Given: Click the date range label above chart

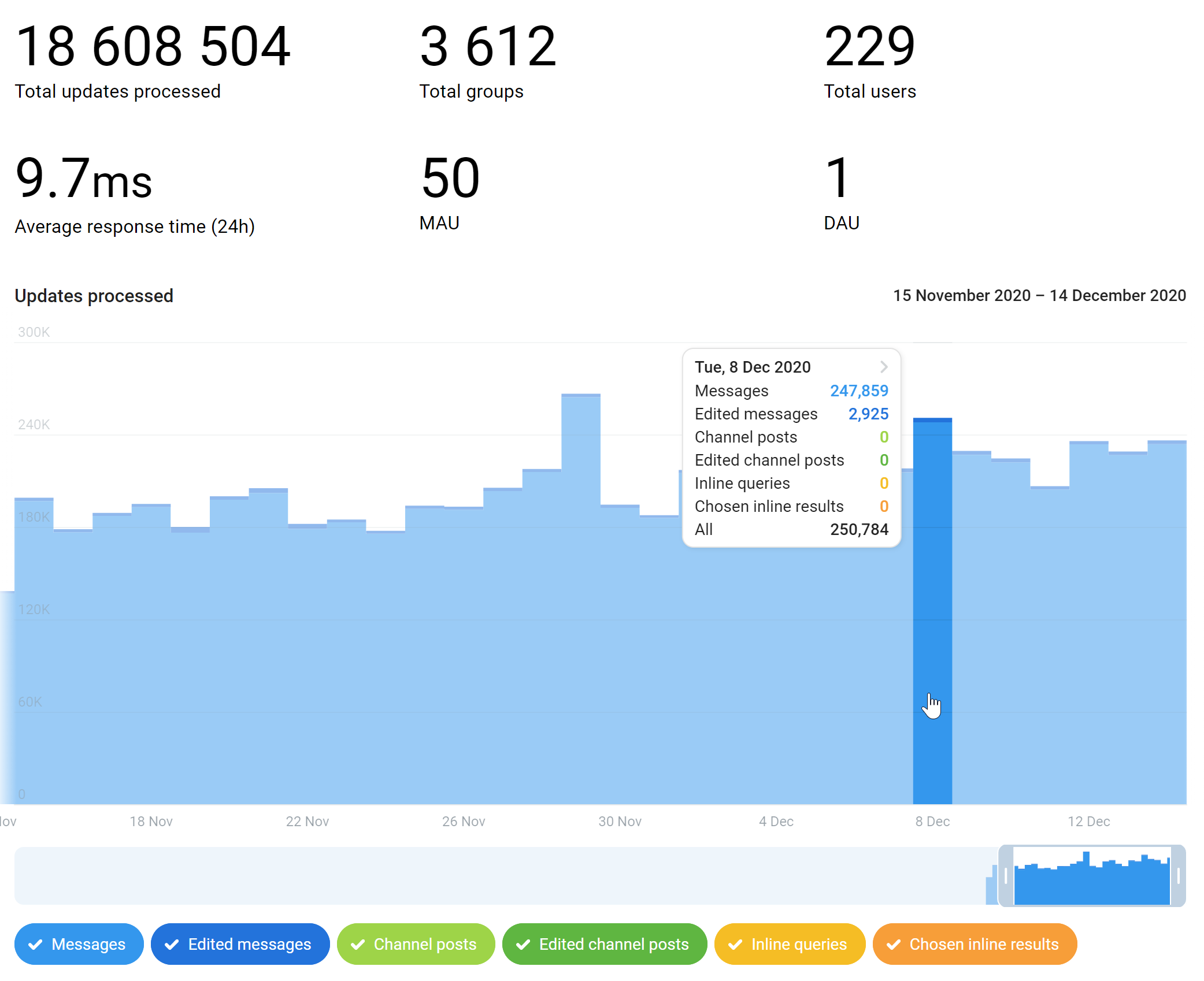Looking at the screenshot, I should pos(1039,295).
